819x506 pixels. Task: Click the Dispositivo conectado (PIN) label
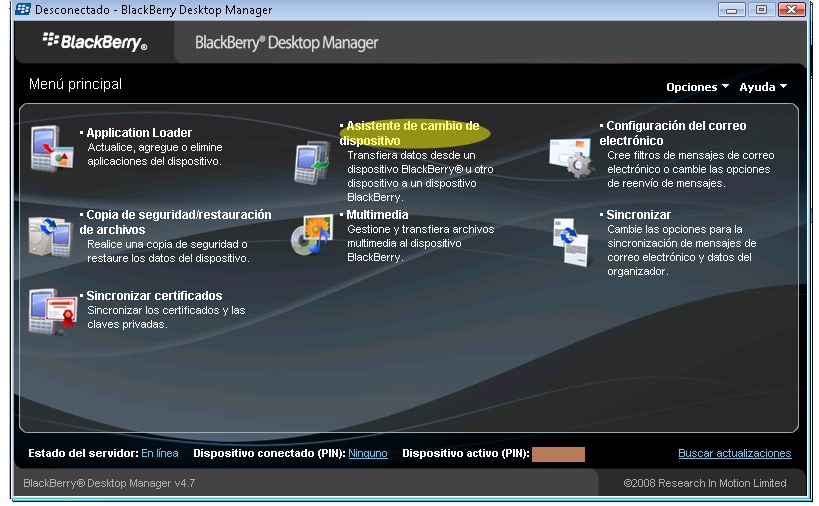269,453
